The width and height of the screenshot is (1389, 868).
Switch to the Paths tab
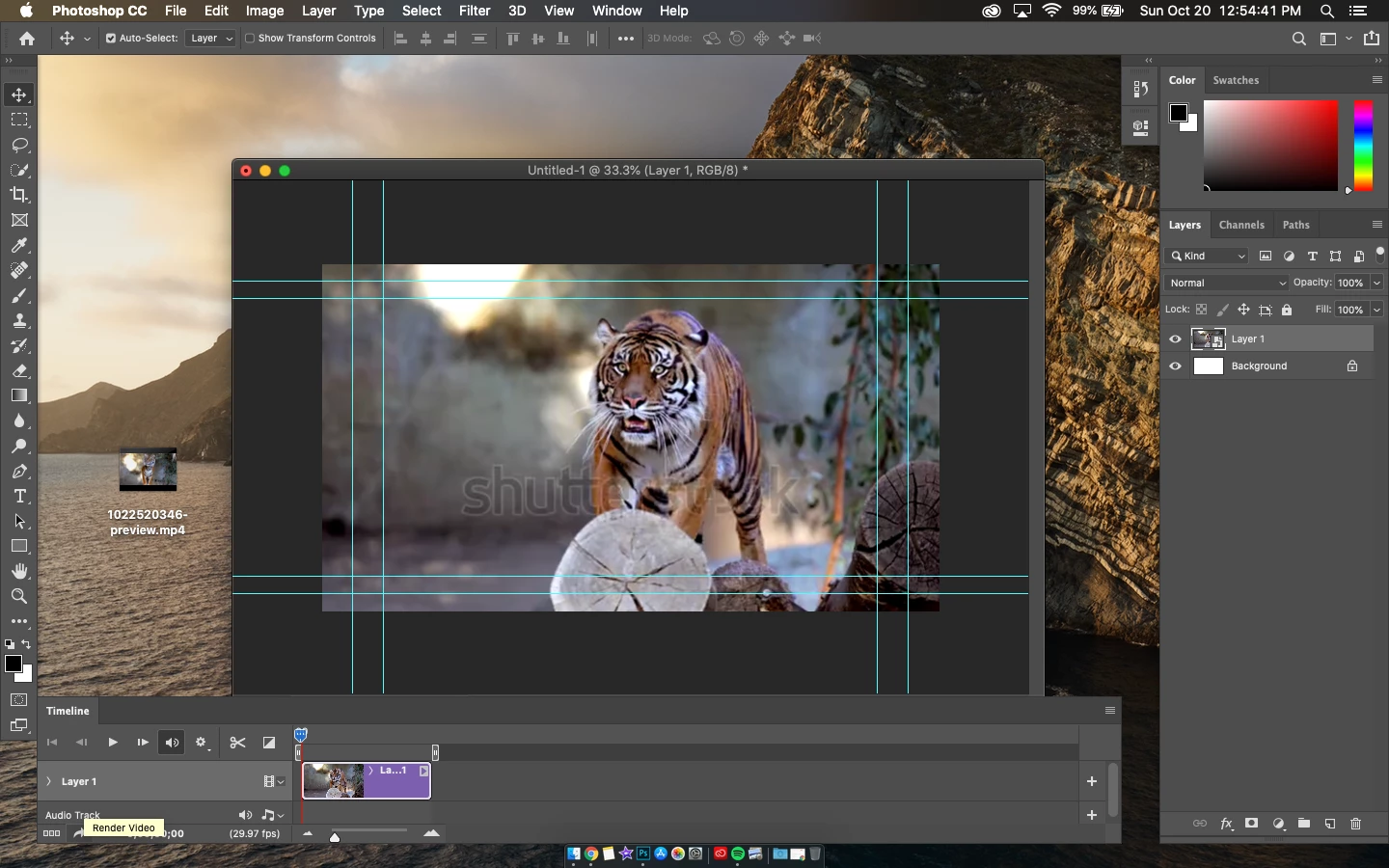tap(1295, 225)
